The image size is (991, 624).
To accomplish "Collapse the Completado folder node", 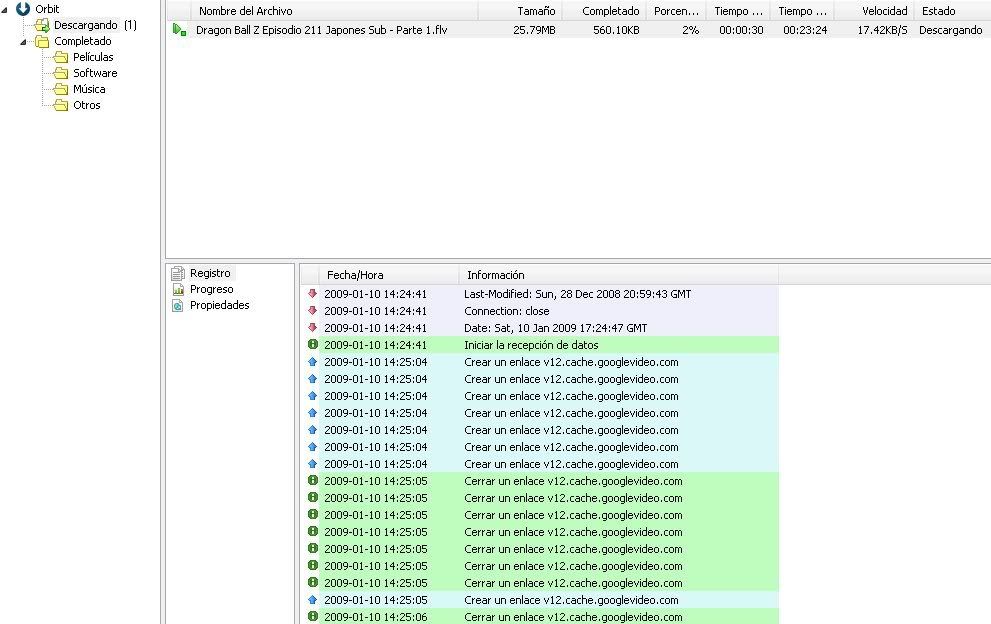I will pos(23,42).
